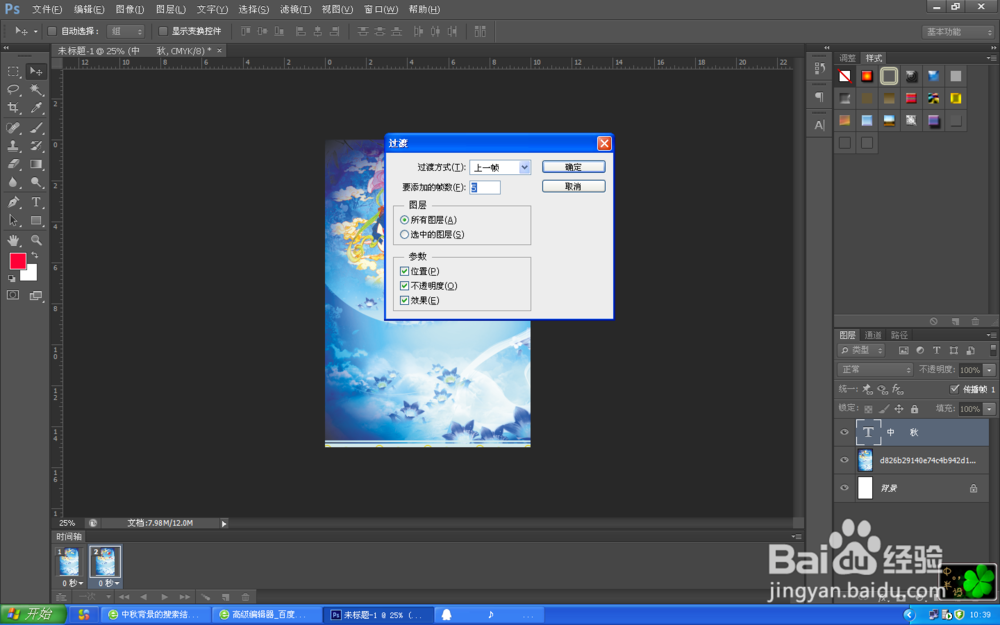Image resolution: width=1000 pixels, height=625 pixels.
Task: Click the Windows Start button (开始)
Action: (x=33, y=615)
